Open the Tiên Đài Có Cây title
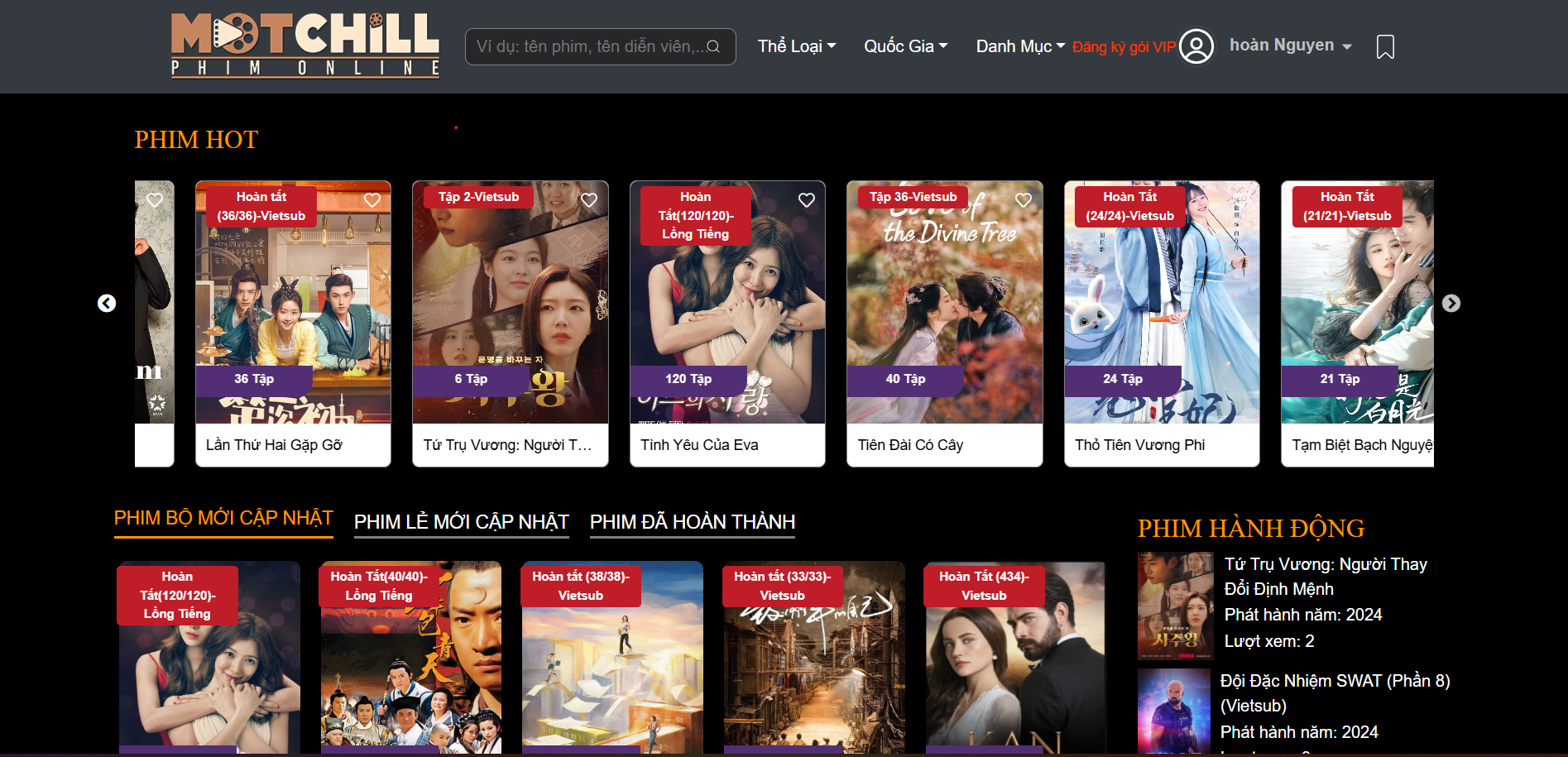Screen dimensions: 1568x757 click(910, 445)
